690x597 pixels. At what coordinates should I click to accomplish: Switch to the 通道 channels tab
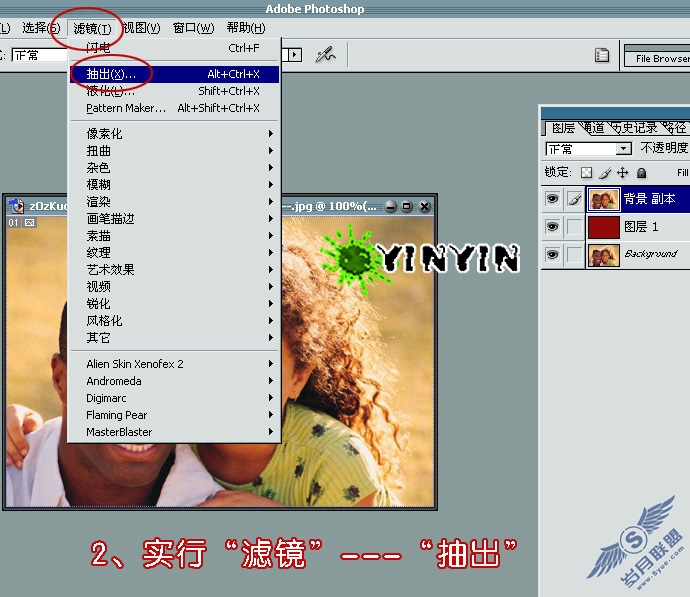(594, 128)
